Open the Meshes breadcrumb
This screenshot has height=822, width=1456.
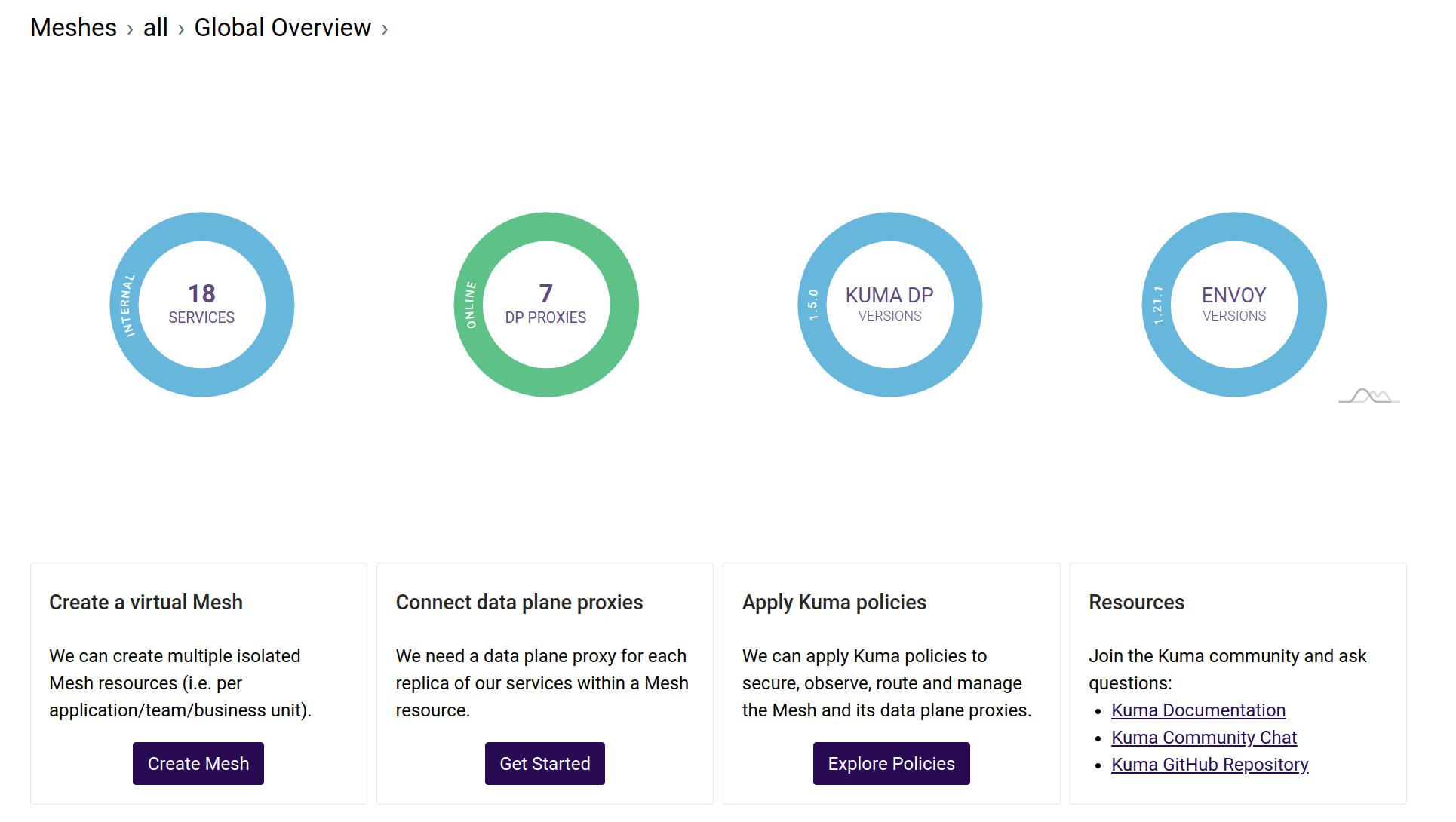pos(73,28)
